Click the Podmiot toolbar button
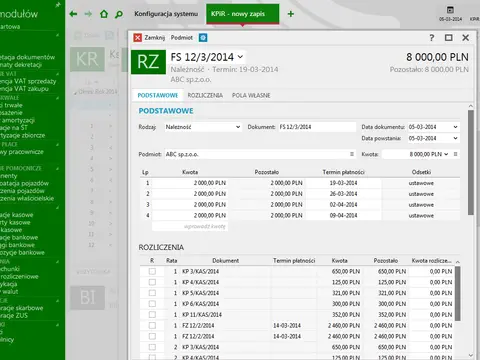The width and height of the screenshot is (480, 360). click(182, 38)
